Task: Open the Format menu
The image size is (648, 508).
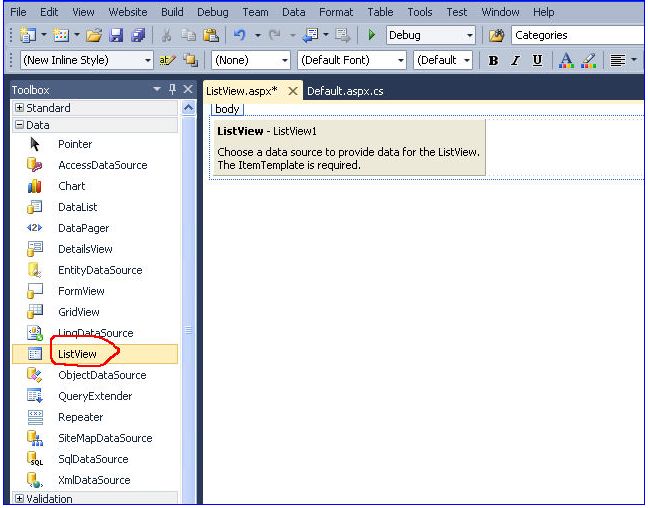Action: [336, 12]
